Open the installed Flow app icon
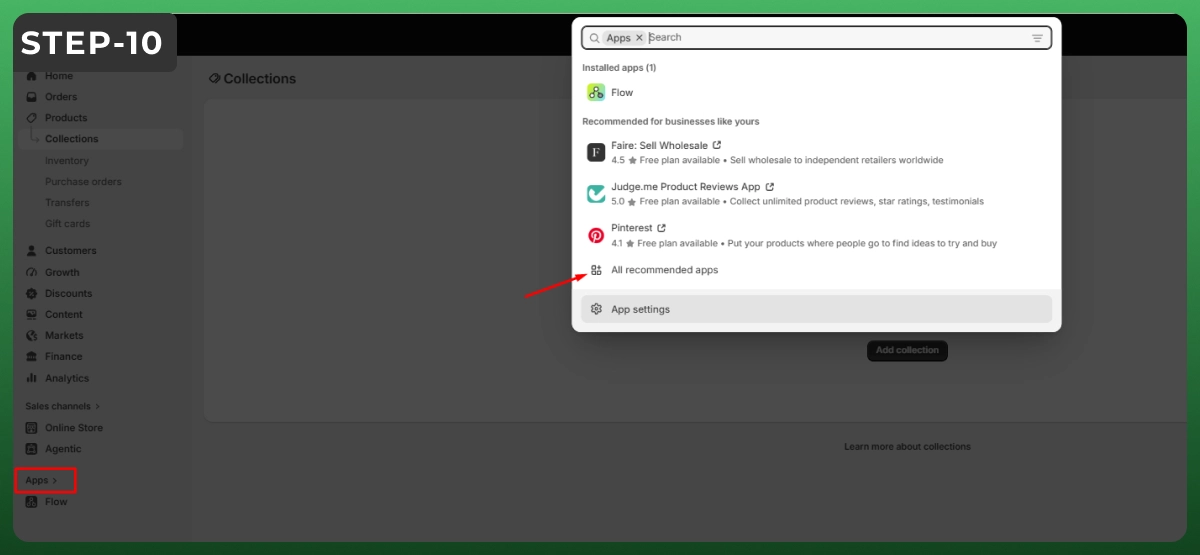The width and height of the screenshot is (1200, 555). (x=596, y=92)
